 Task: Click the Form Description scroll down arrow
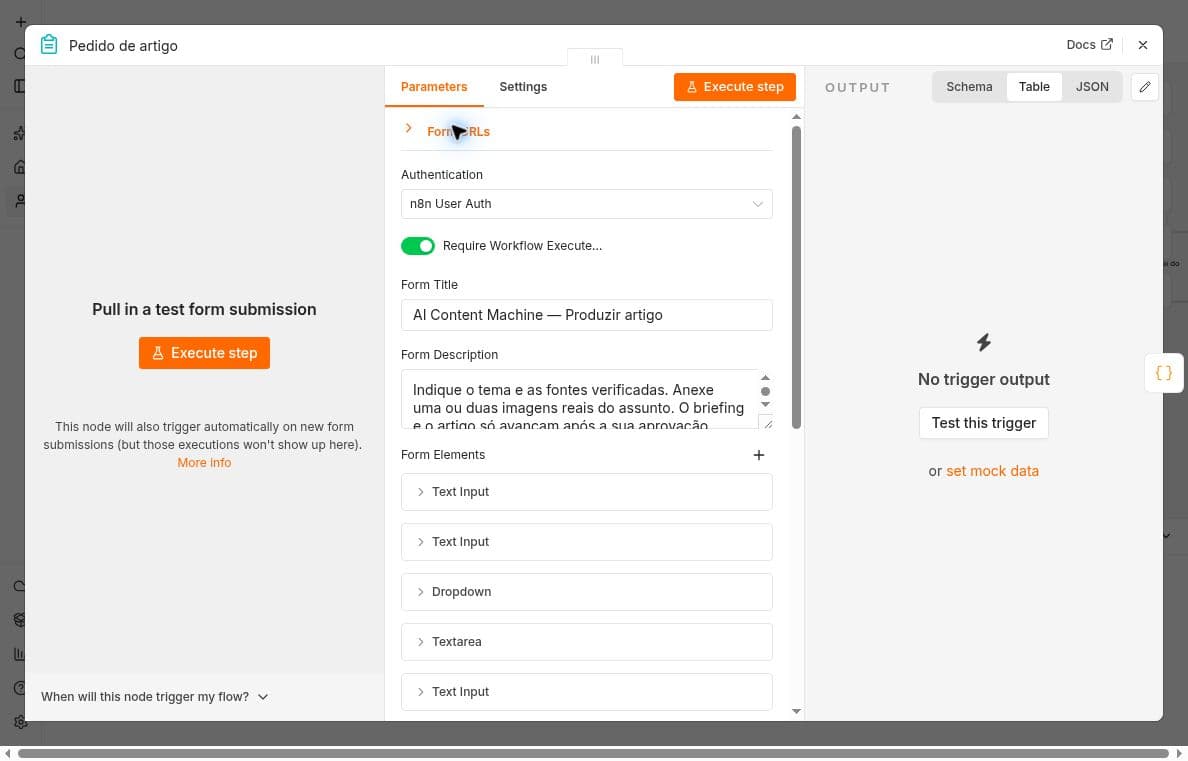(765, 405)
